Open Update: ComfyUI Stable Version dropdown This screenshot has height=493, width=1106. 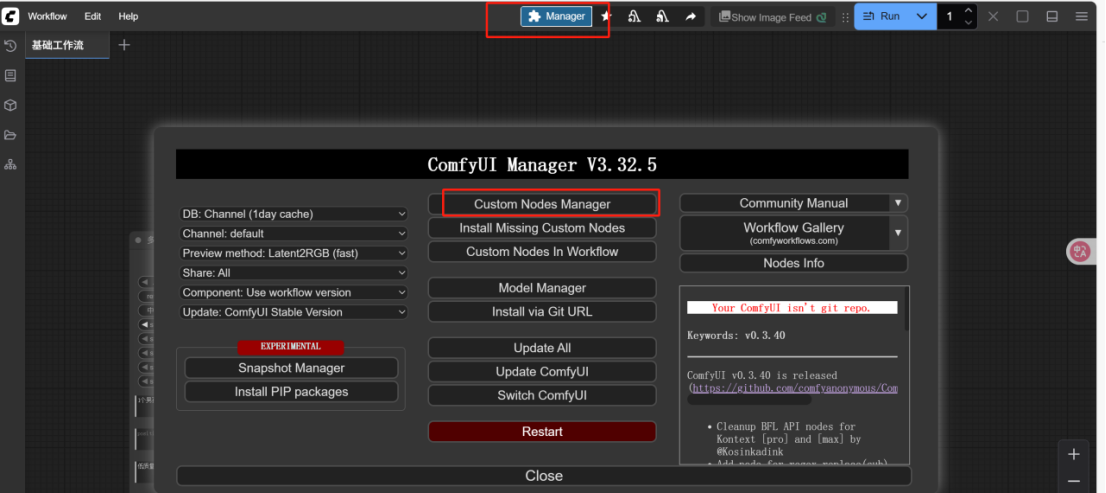(x=294, y=312)
